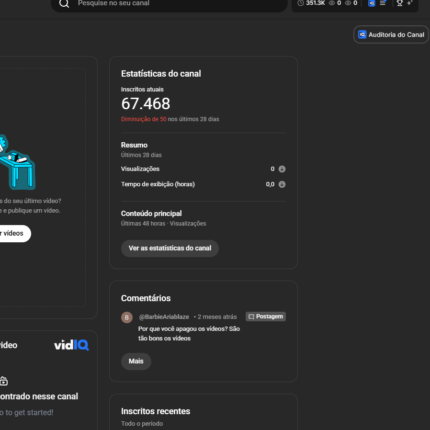This screenshot has width=430, height=430.
Task: Click the Mais button under Comentários
Action: (136, 361)
